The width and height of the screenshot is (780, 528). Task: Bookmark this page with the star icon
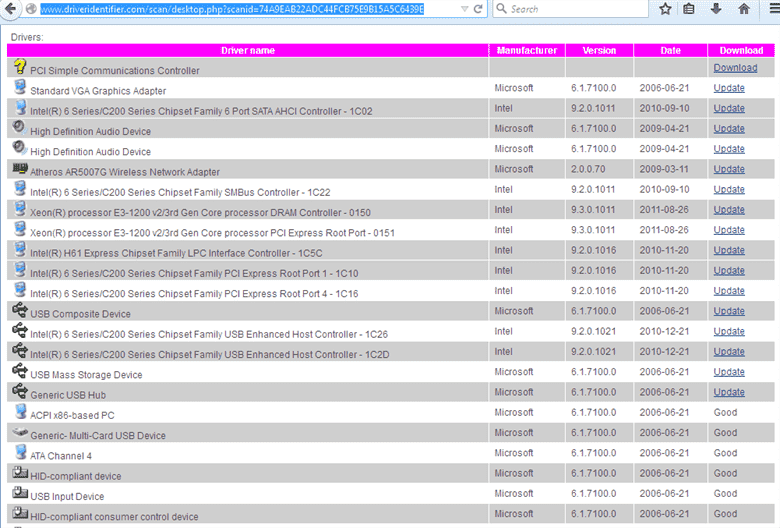[x=665, y=8]
